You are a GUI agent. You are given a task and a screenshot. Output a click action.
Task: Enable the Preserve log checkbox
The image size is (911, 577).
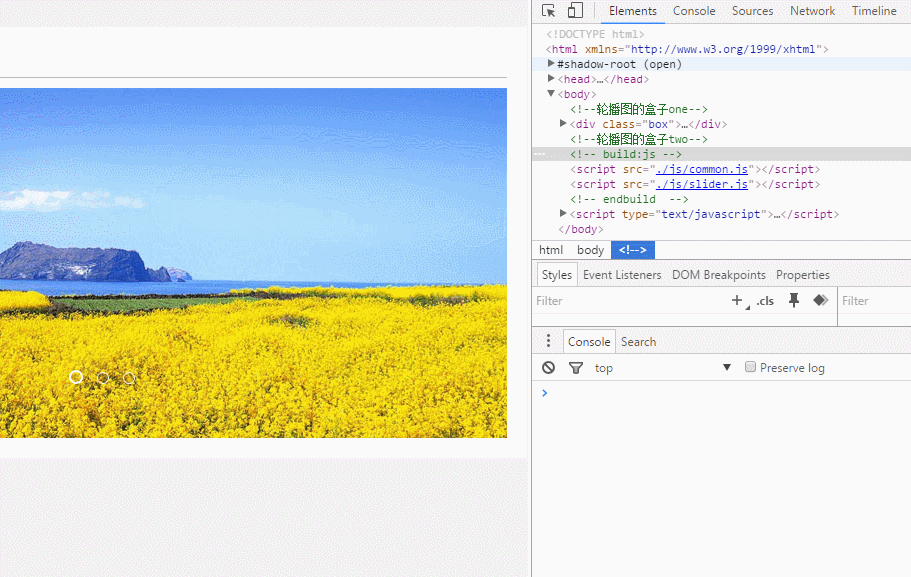750,367
